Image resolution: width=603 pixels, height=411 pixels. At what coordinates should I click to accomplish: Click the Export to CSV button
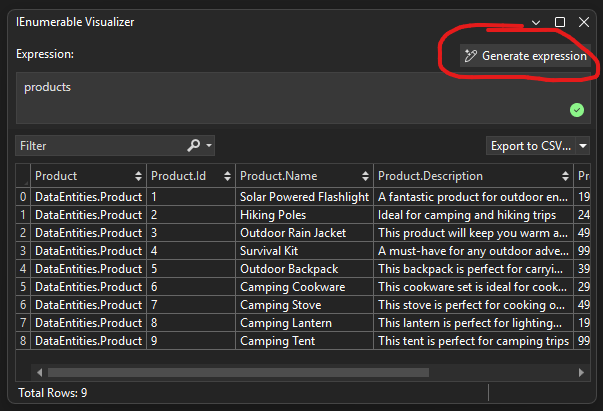click(531, 146)
